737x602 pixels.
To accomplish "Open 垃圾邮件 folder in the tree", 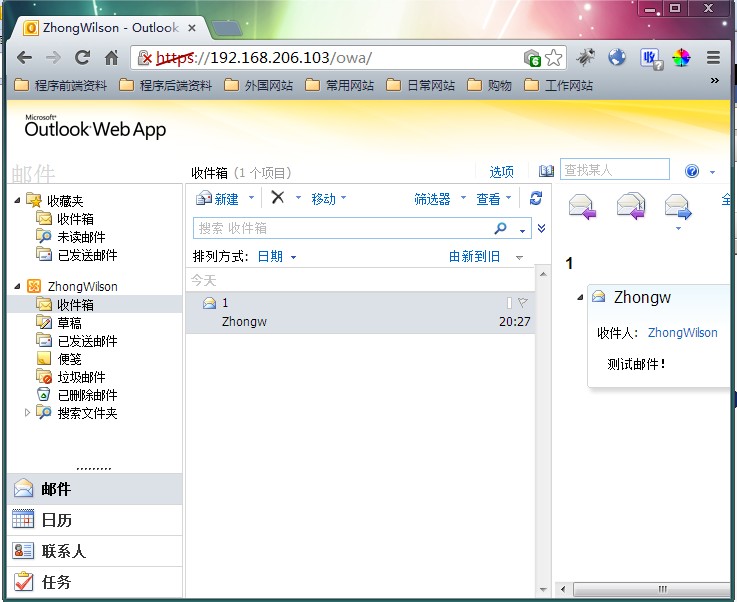I will pyautogui.click(x=81, y=377).
